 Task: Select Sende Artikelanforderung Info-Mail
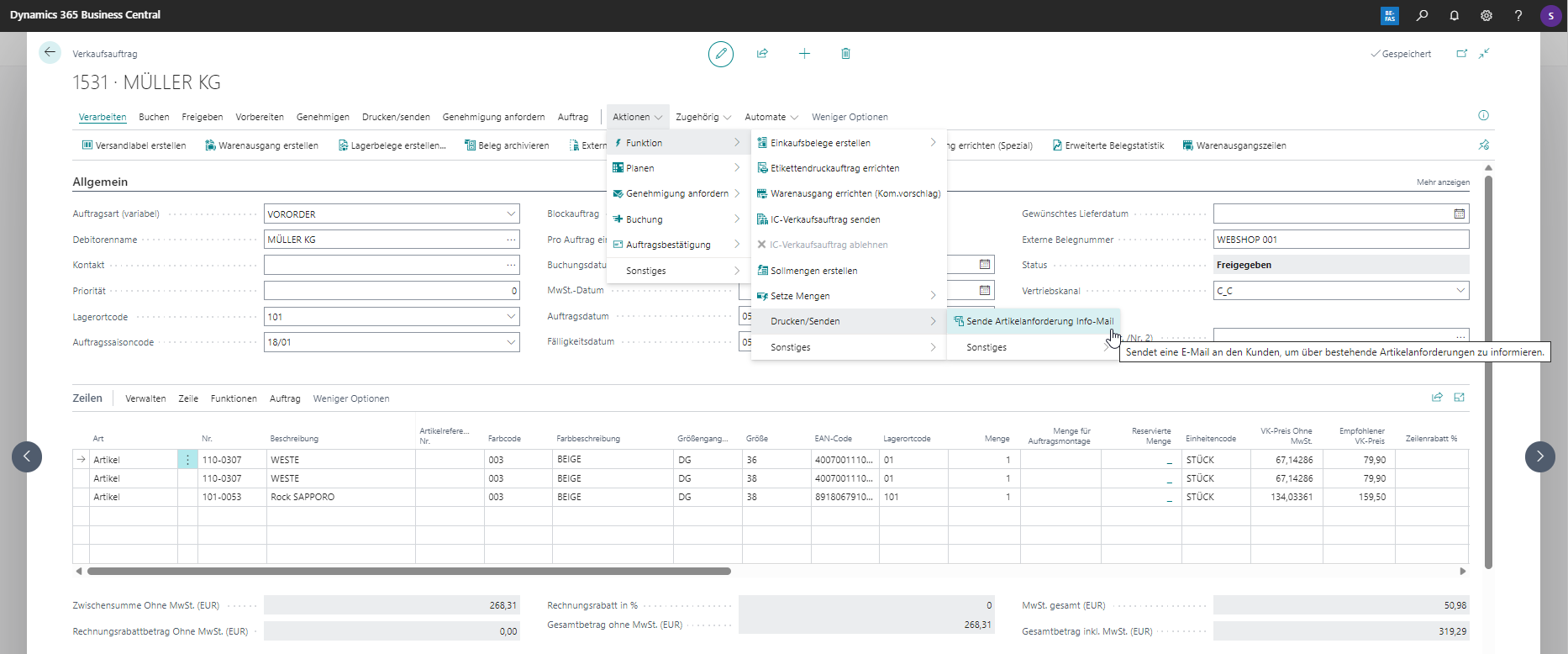pos(1039,321)
